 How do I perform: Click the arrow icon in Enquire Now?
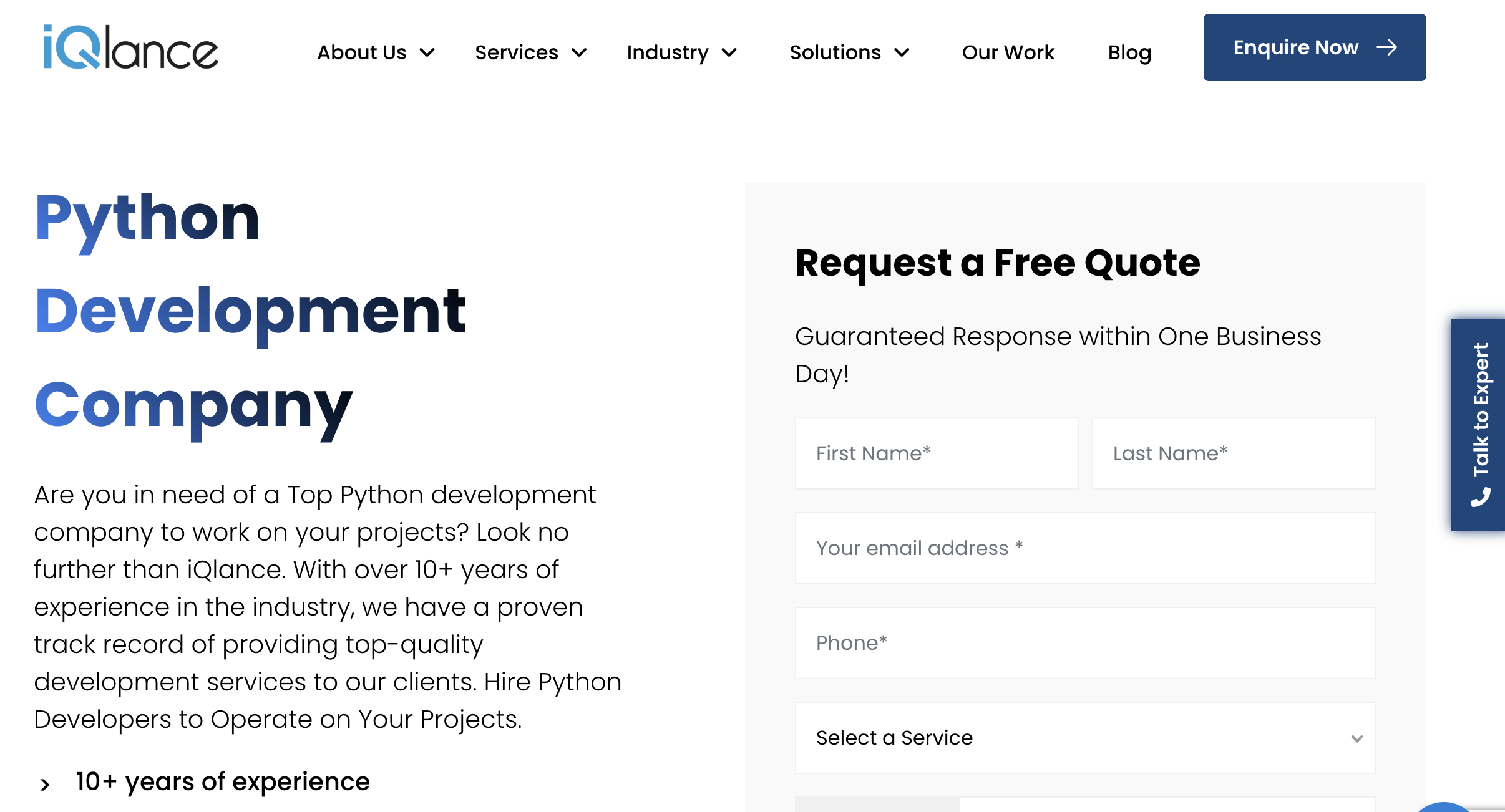pos(1386,47)
